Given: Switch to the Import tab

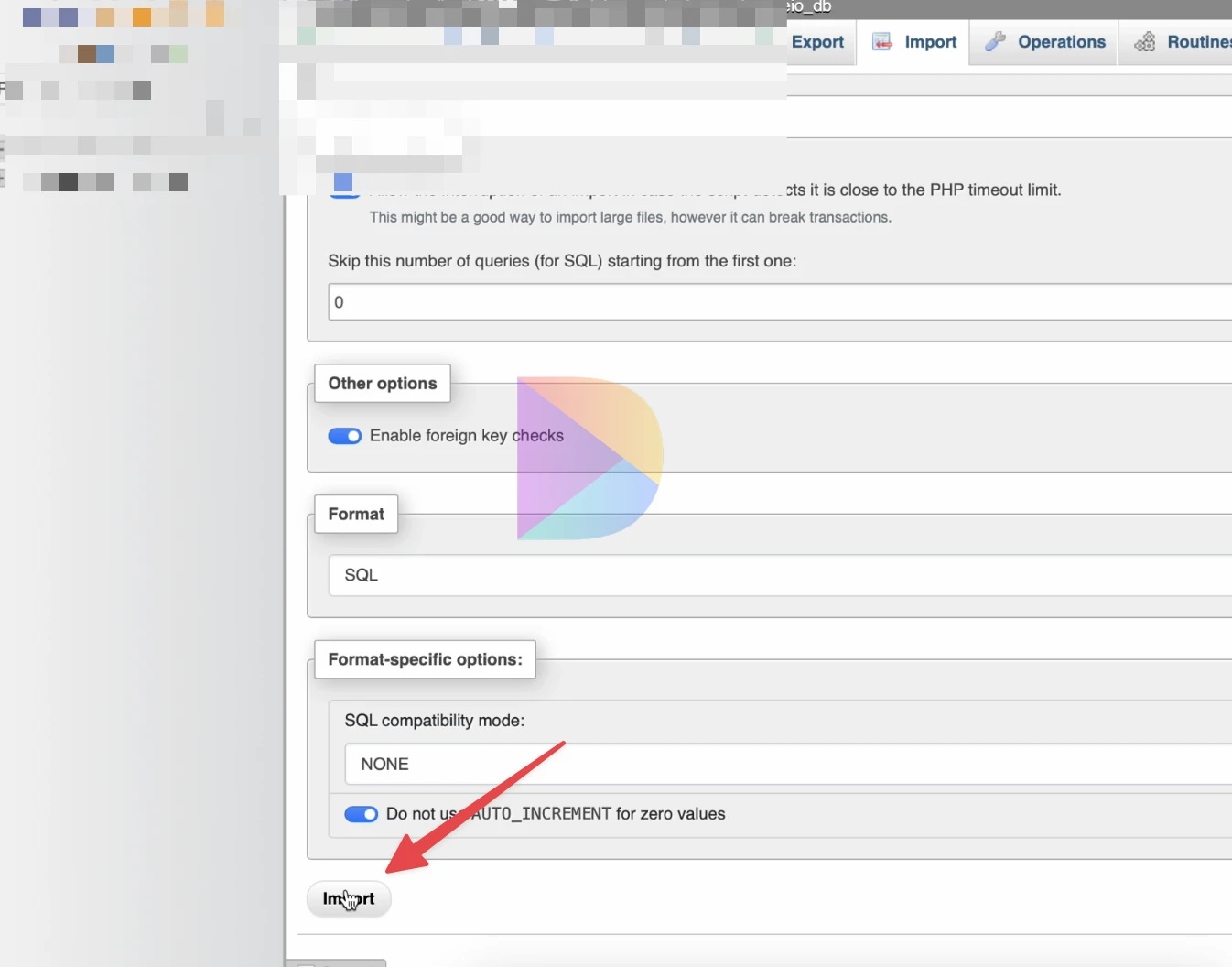Looking at the screenshot, I should (913, 42).
